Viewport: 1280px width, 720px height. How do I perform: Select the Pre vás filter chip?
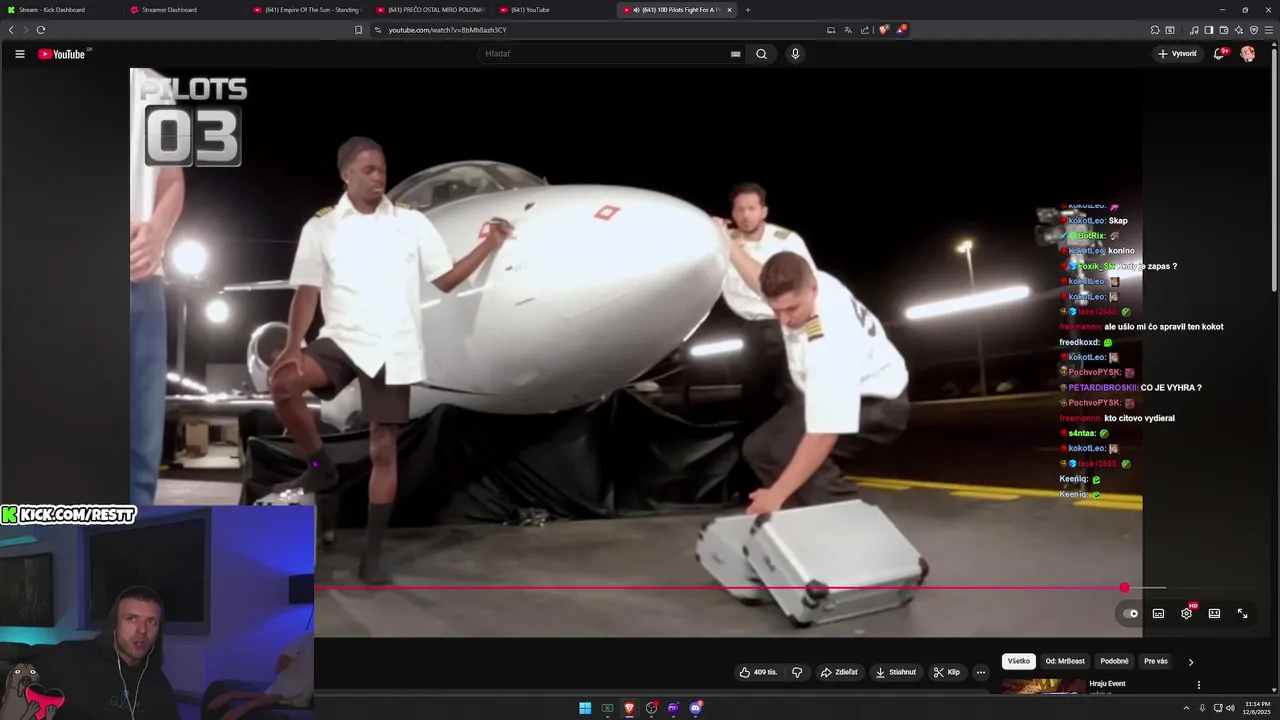(x=1156, y=661)
